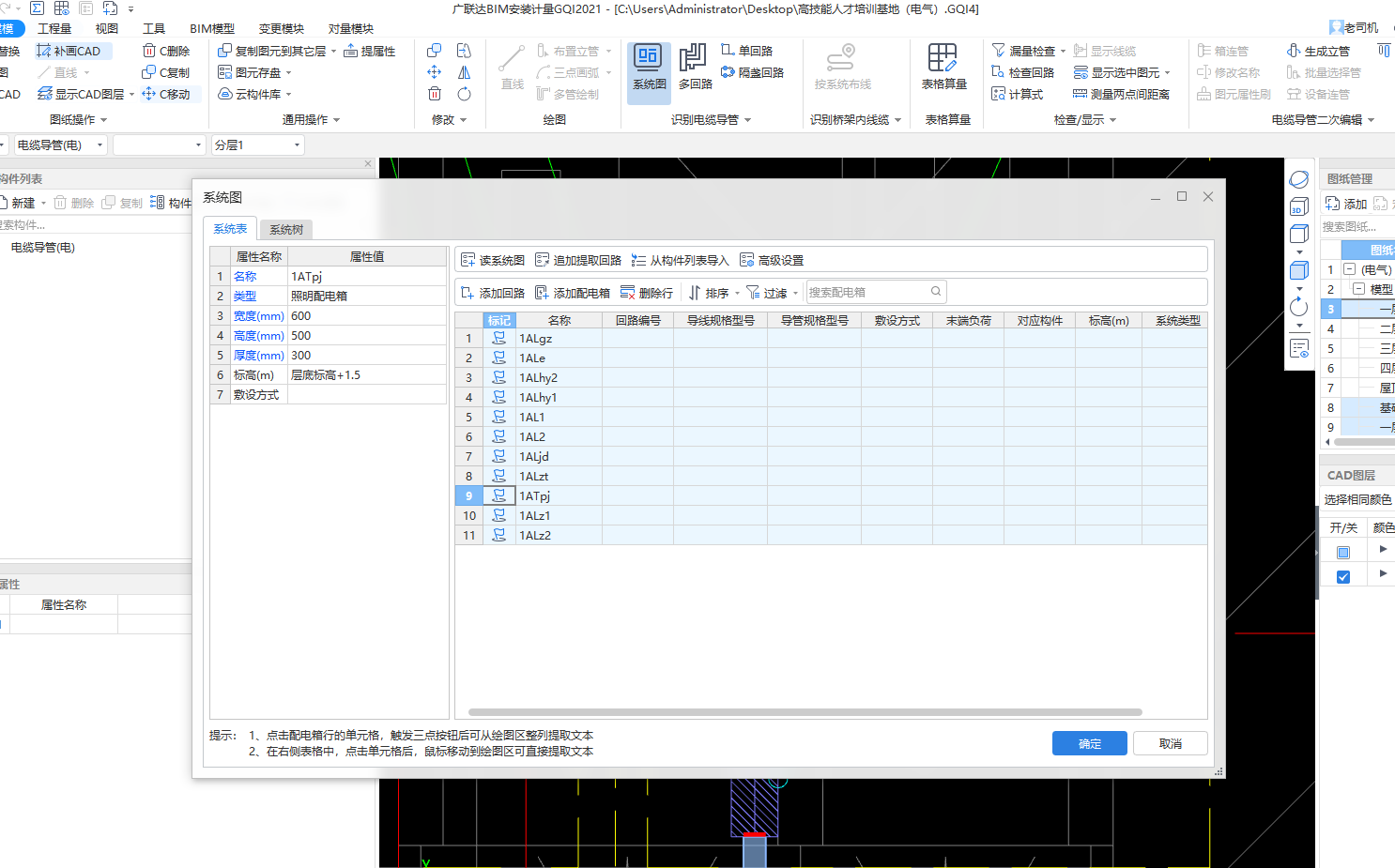Open the 视图 ribbon tab
The height and width of the screenshot is (868, 1395).
point(107,28)
